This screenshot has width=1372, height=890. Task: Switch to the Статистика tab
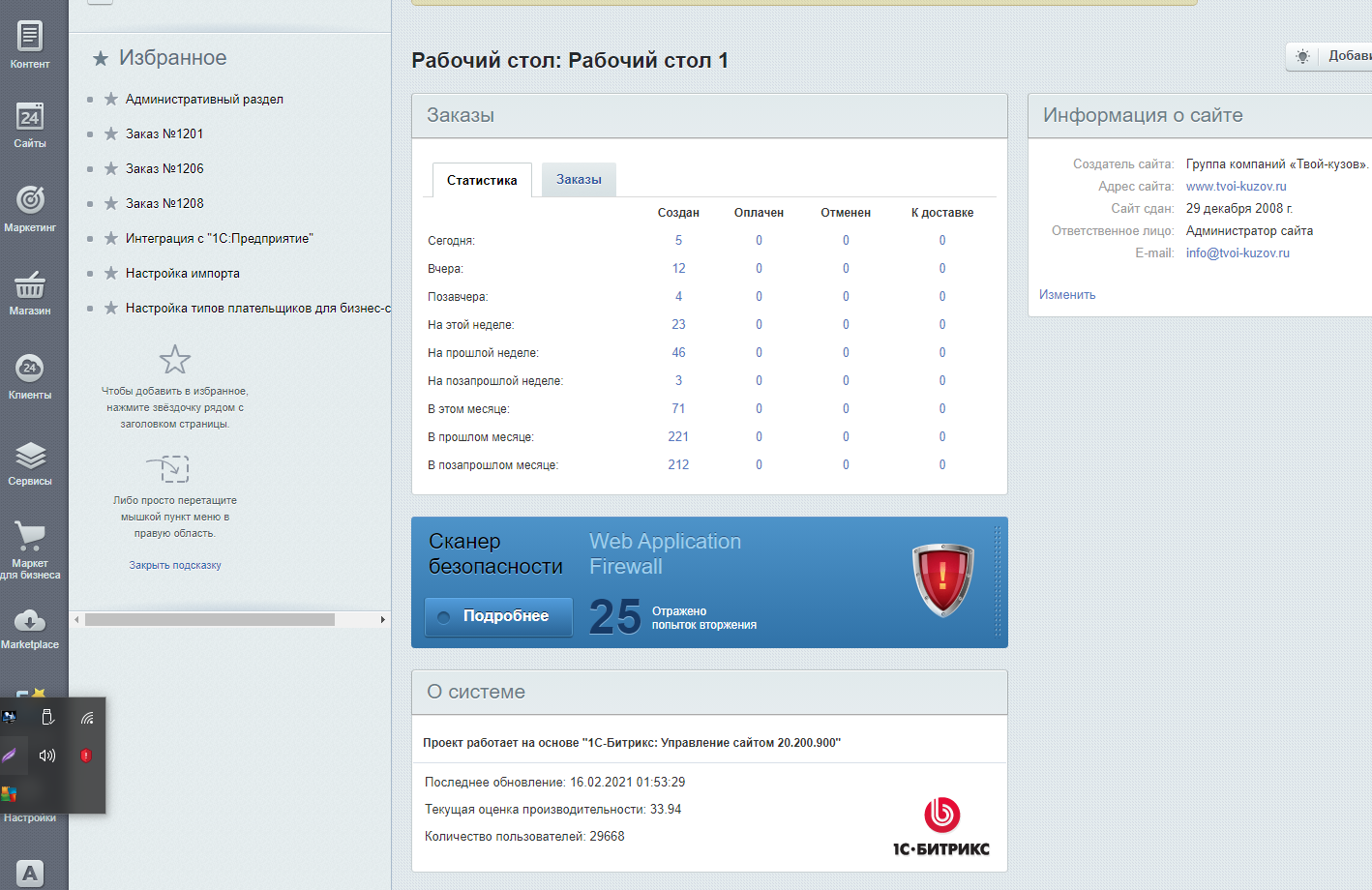[482, 180]
